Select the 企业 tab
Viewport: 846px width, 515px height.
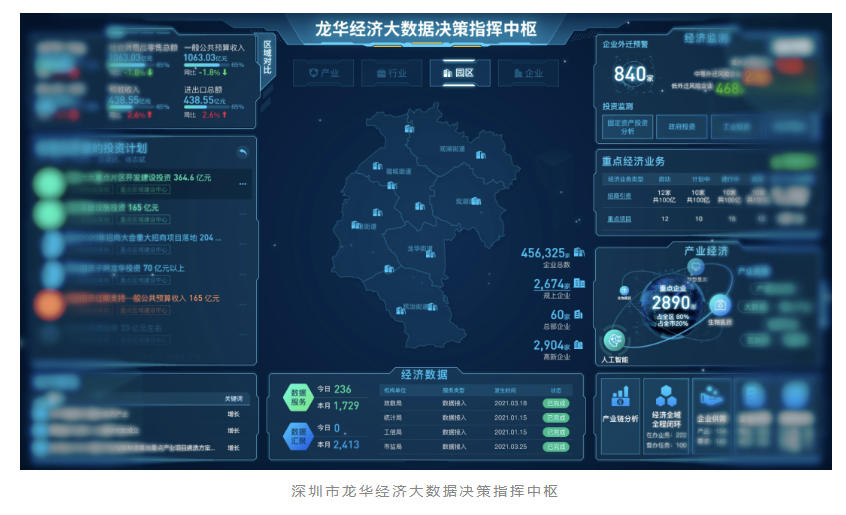pos(526,73)
